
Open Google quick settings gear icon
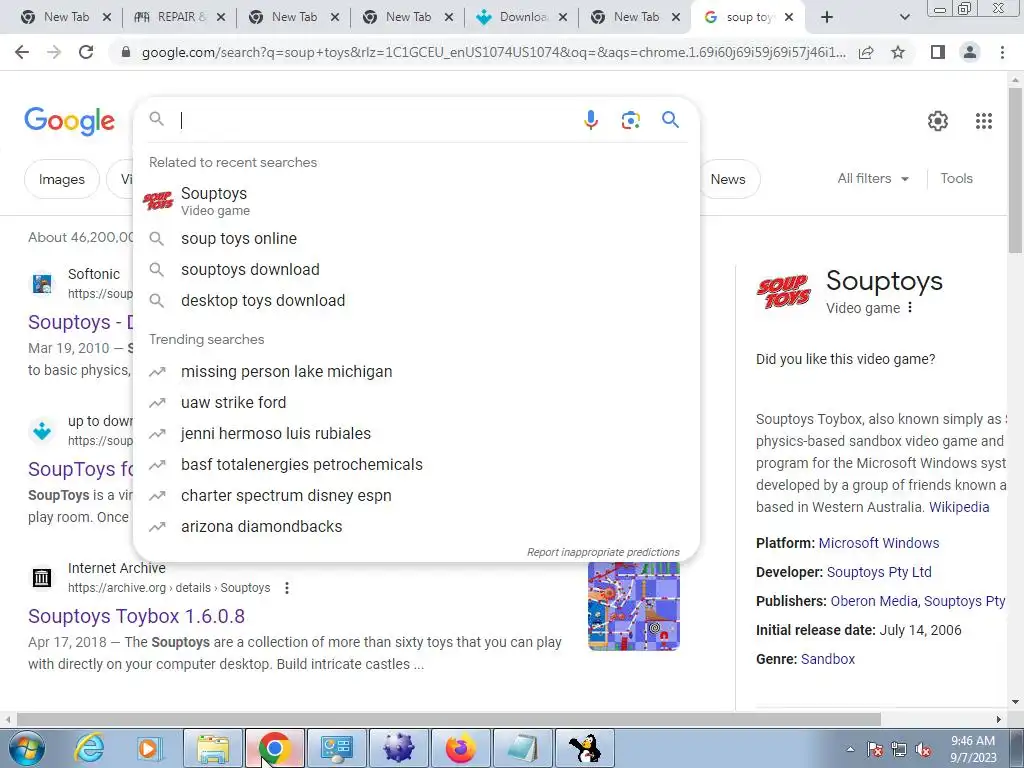(x=938, y=121)
